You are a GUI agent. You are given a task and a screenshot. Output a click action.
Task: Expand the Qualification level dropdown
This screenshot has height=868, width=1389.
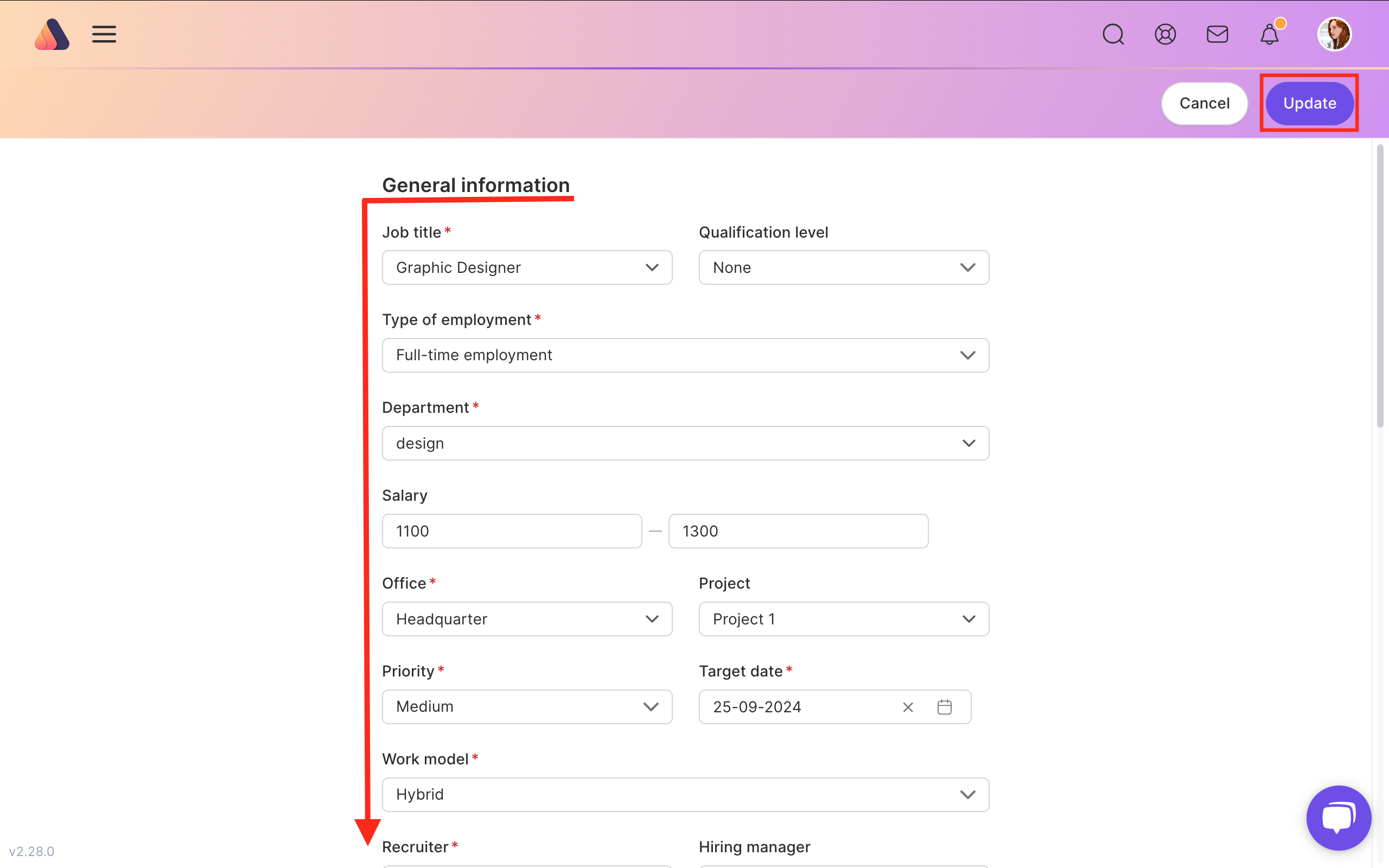(x=844, y=267)
